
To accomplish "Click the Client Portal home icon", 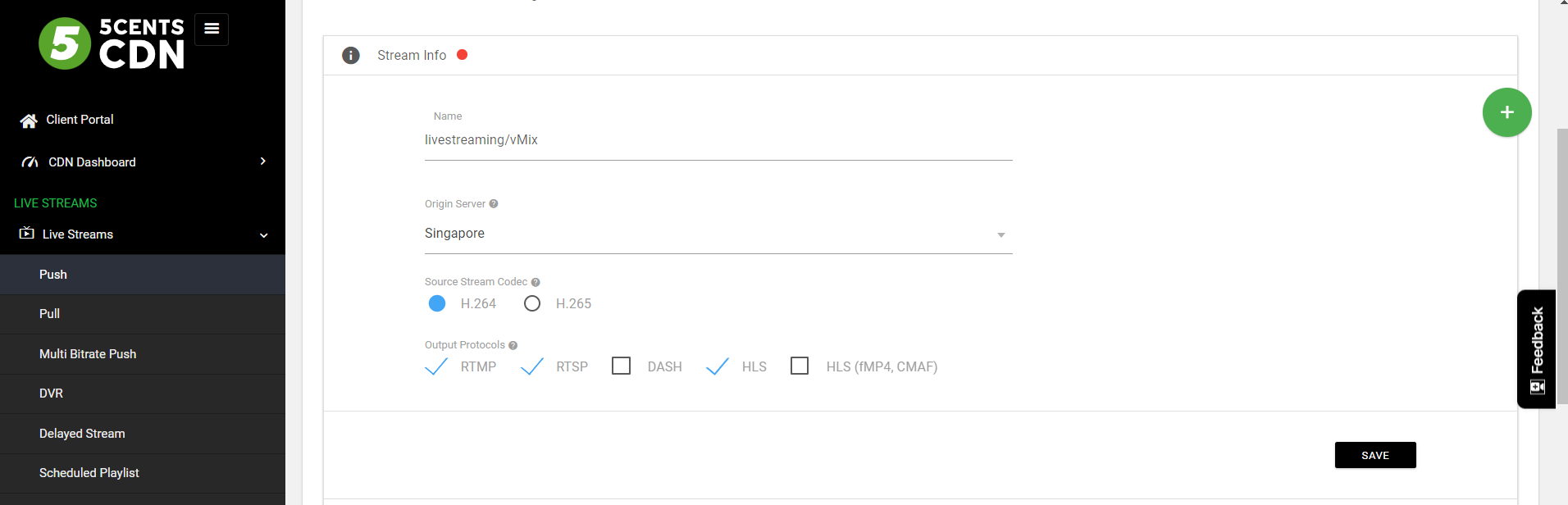I will click(x=29, y=121).
